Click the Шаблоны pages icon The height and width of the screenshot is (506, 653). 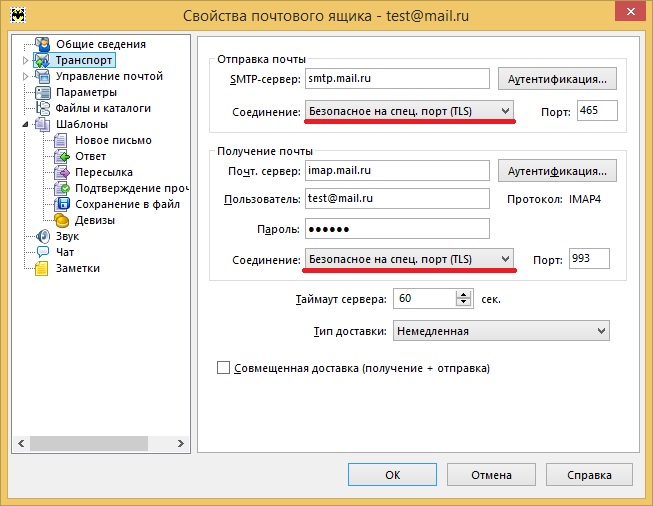[42, 124]
